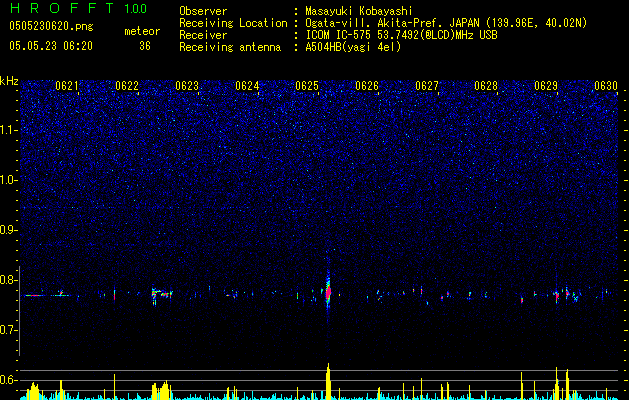629x400 pixels.
Task: Click the 'meteor' count label
Action: (142, 31)
